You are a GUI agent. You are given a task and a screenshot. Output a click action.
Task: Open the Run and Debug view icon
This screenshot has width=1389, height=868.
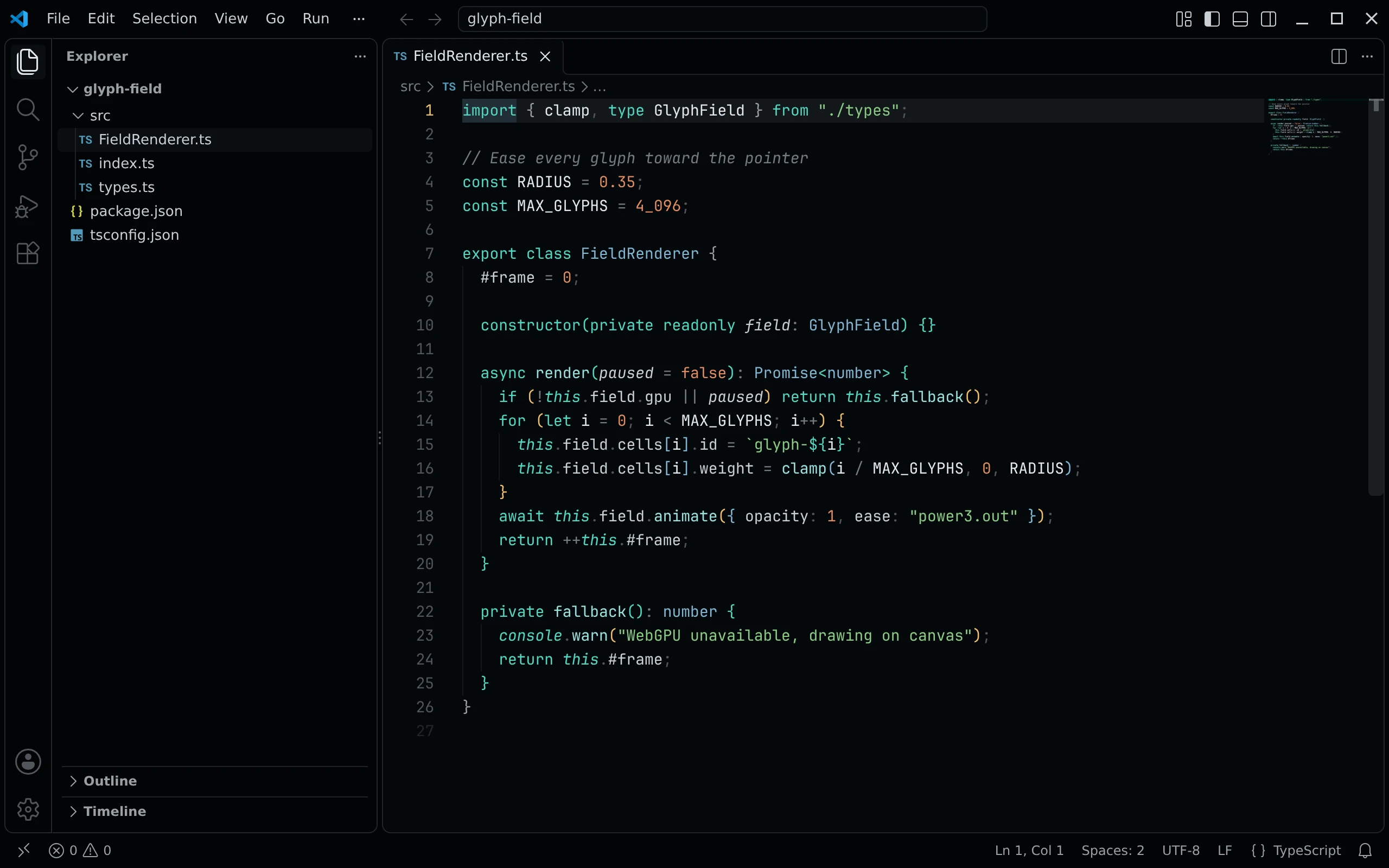coord(28,206)
